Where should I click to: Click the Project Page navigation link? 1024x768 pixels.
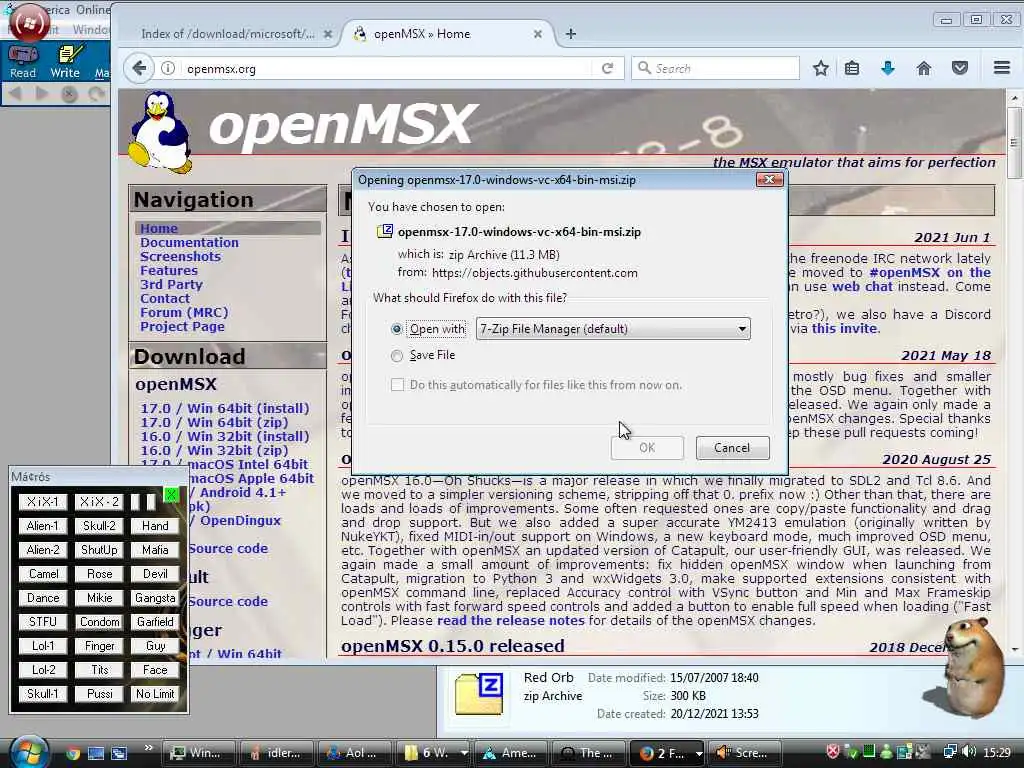coord(182,327)
